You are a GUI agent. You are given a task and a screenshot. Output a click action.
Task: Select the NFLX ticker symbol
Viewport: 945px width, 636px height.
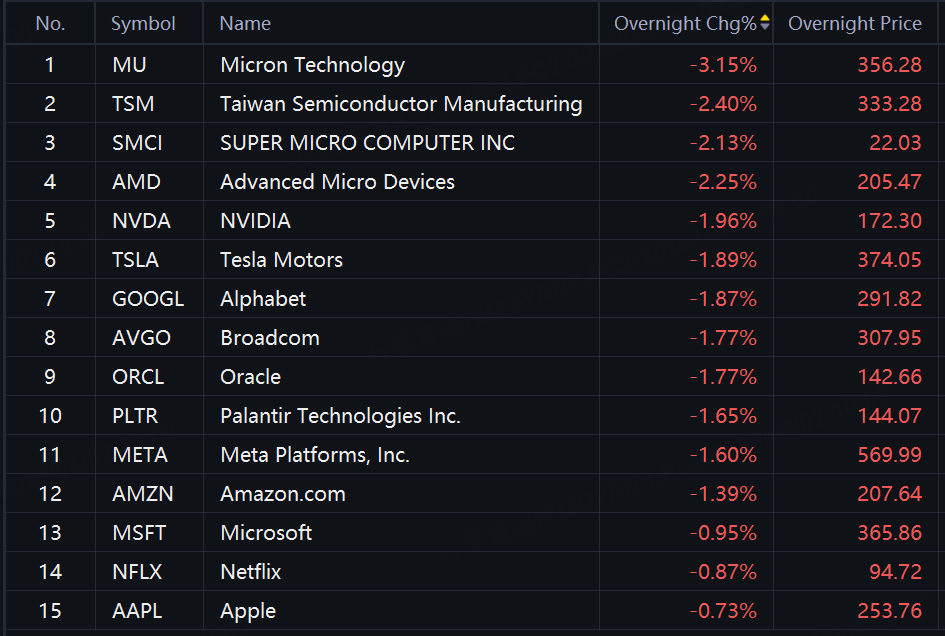(137, 572)
